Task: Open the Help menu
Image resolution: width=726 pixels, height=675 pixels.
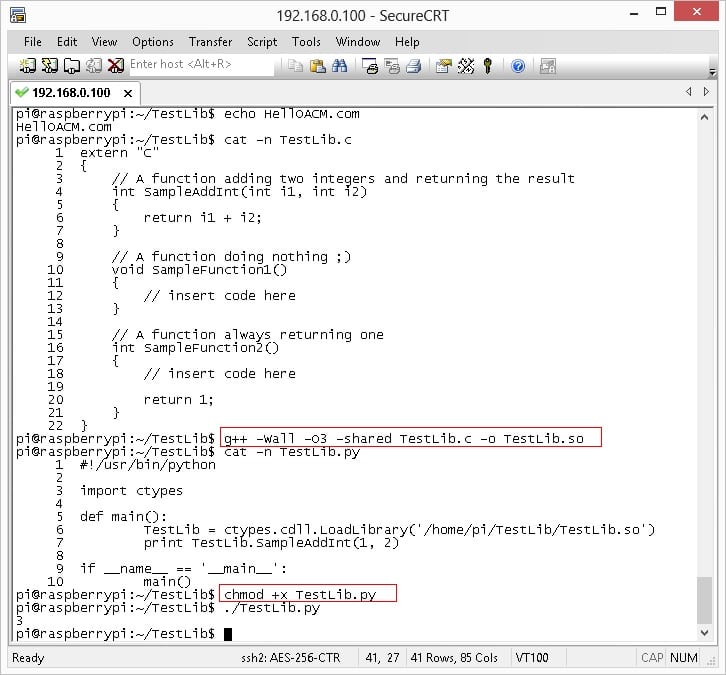Action: click(x=407, y=42)
